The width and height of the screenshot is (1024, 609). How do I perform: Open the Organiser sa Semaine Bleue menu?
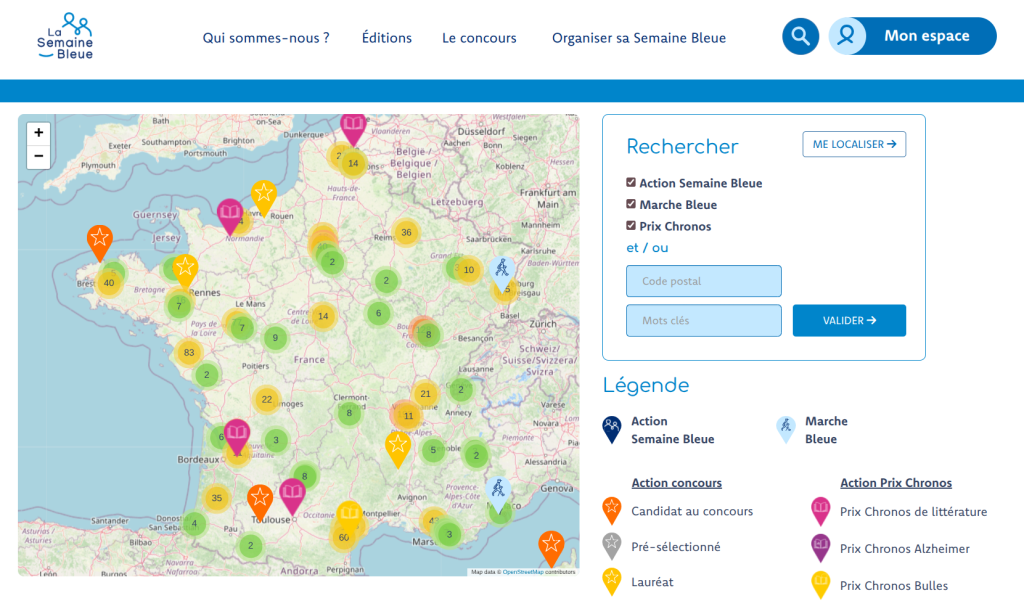[640, 37]
